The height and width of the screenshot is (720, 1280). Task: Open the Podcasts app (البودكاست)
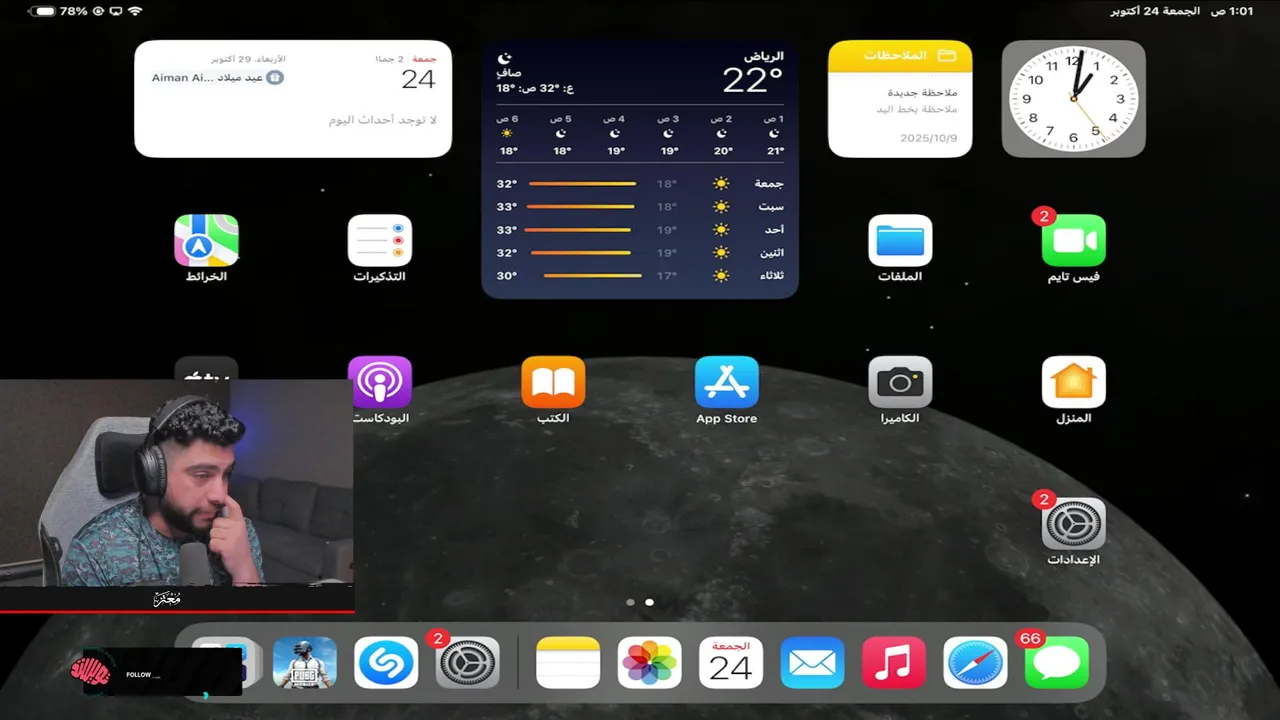(x=380, y=382)
